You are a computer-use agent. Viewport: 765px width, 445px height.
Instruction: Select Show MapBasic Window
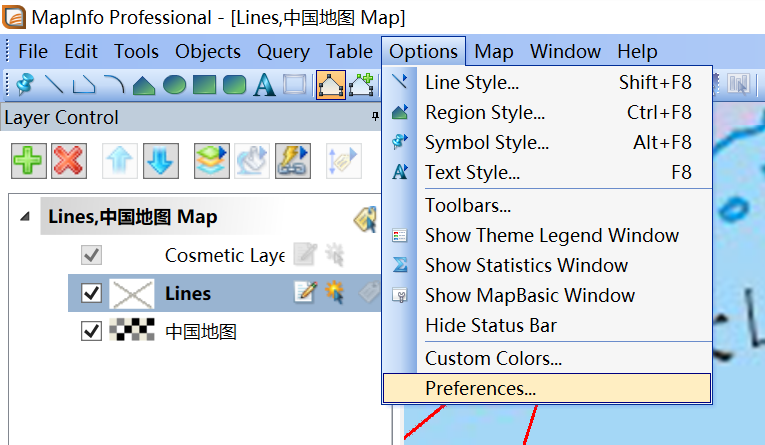547,295
